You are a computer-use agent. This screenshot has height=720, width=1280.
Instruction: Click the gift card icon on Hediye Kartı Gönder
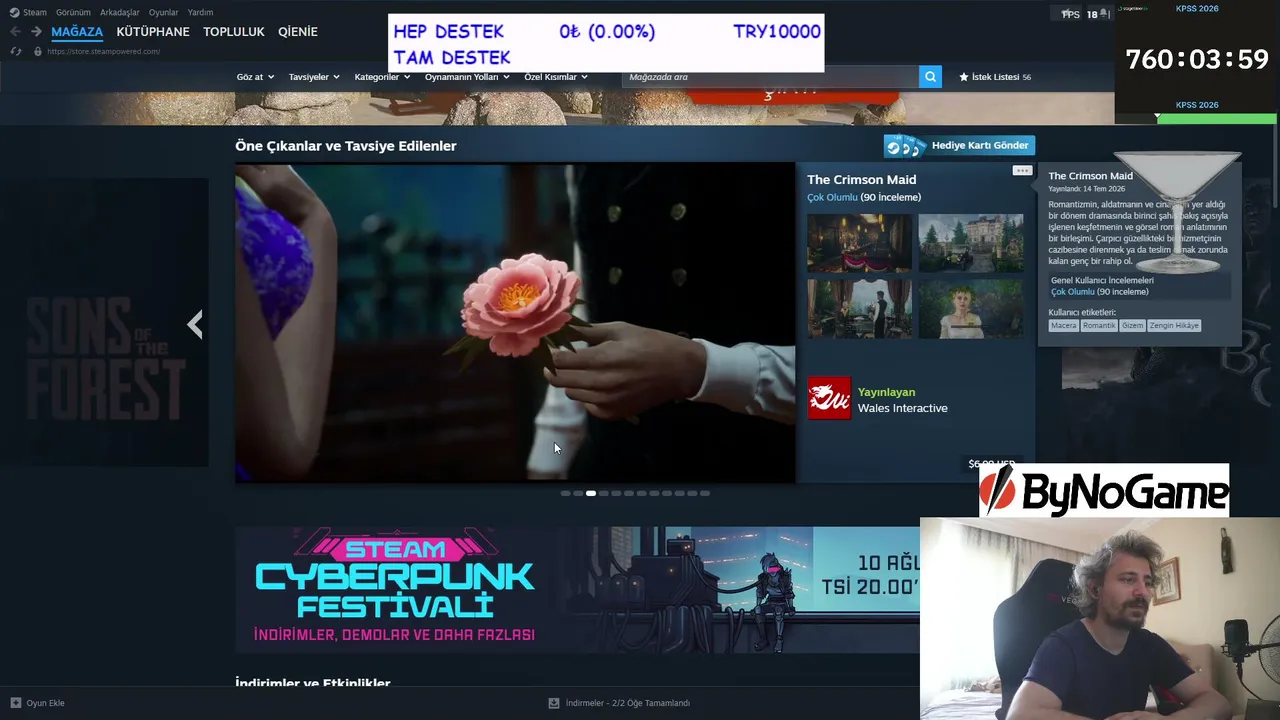point(906,146)
